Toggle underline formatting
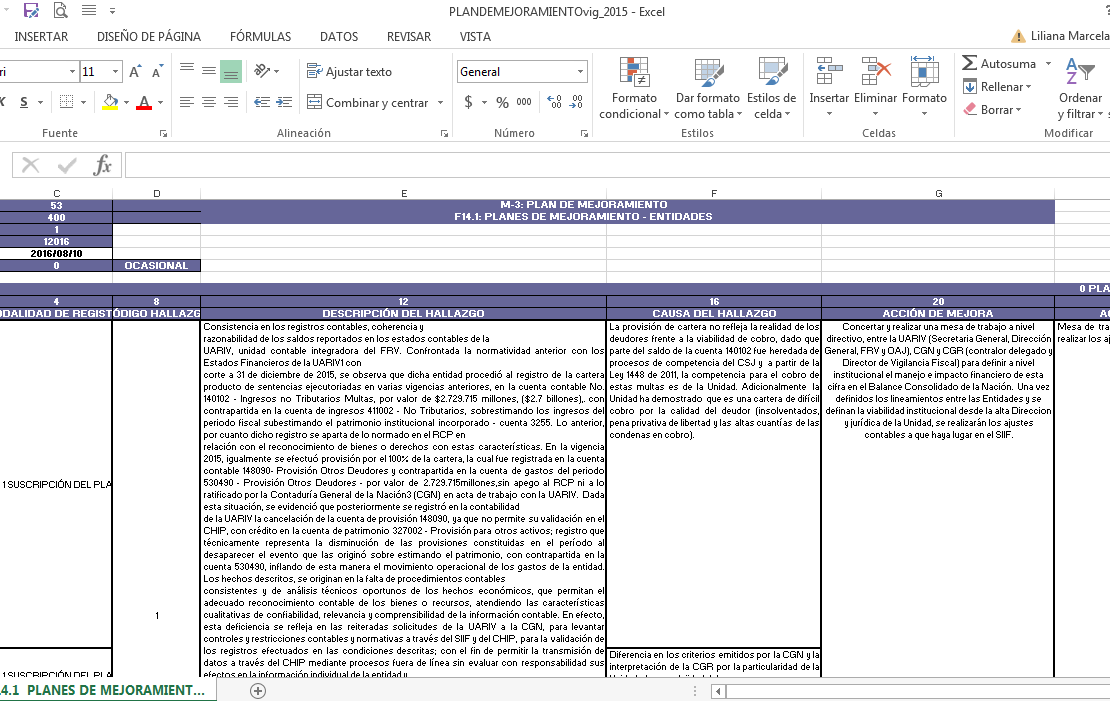 click(x=24, y=103)
